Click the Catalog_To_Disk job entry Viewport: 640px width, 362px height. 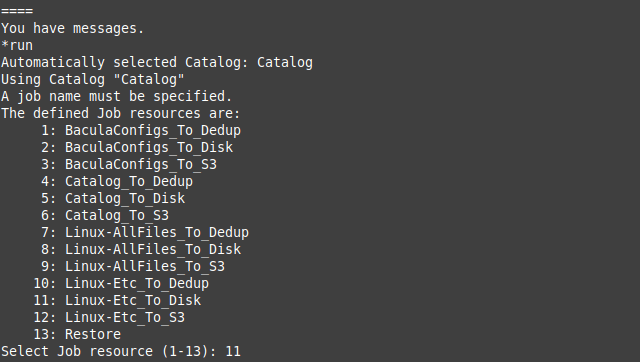(x=113, y=198)
